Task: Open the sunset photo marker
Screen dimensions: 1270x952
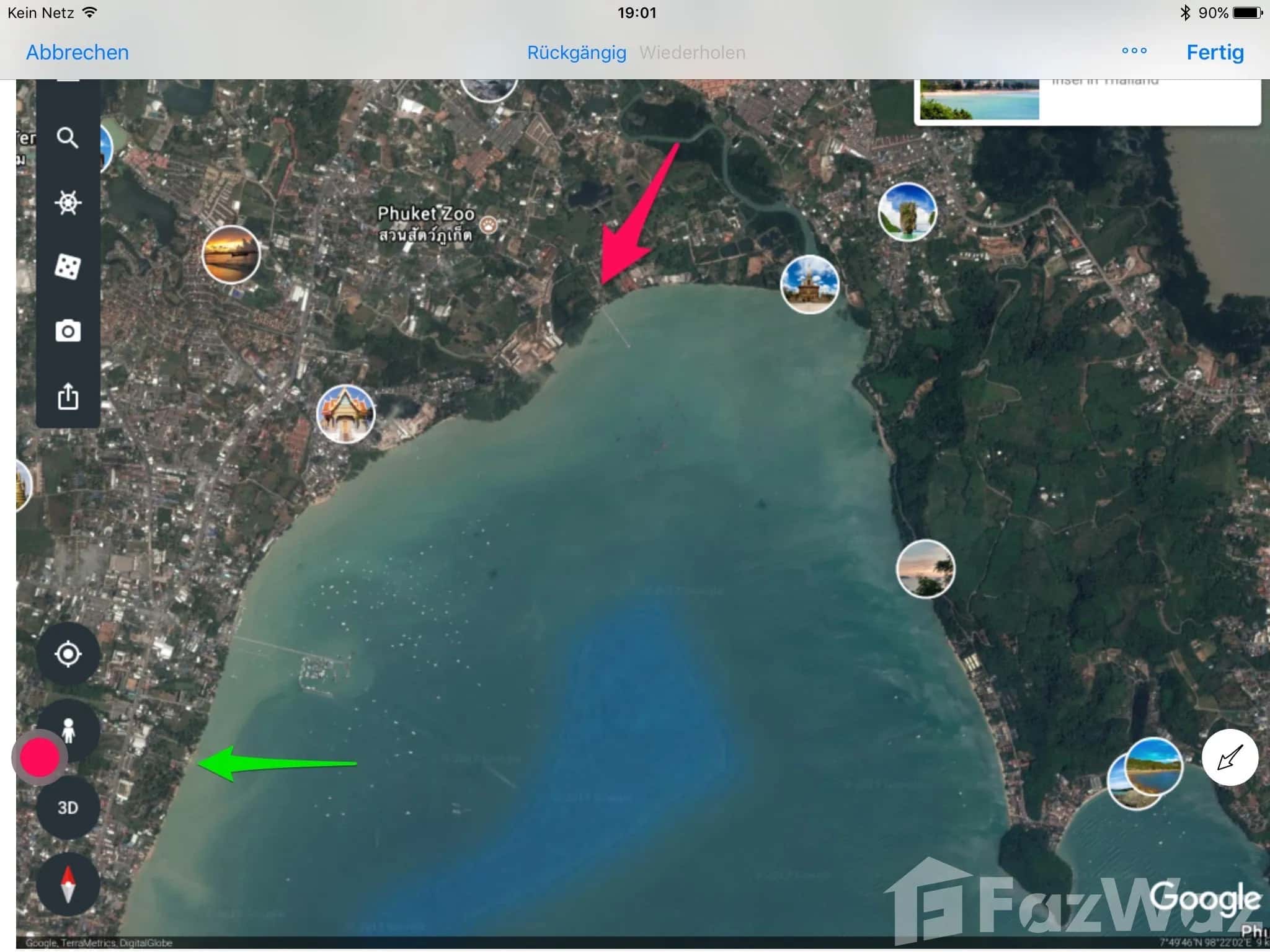Action: pyautogui.click(x=231, y=255)
